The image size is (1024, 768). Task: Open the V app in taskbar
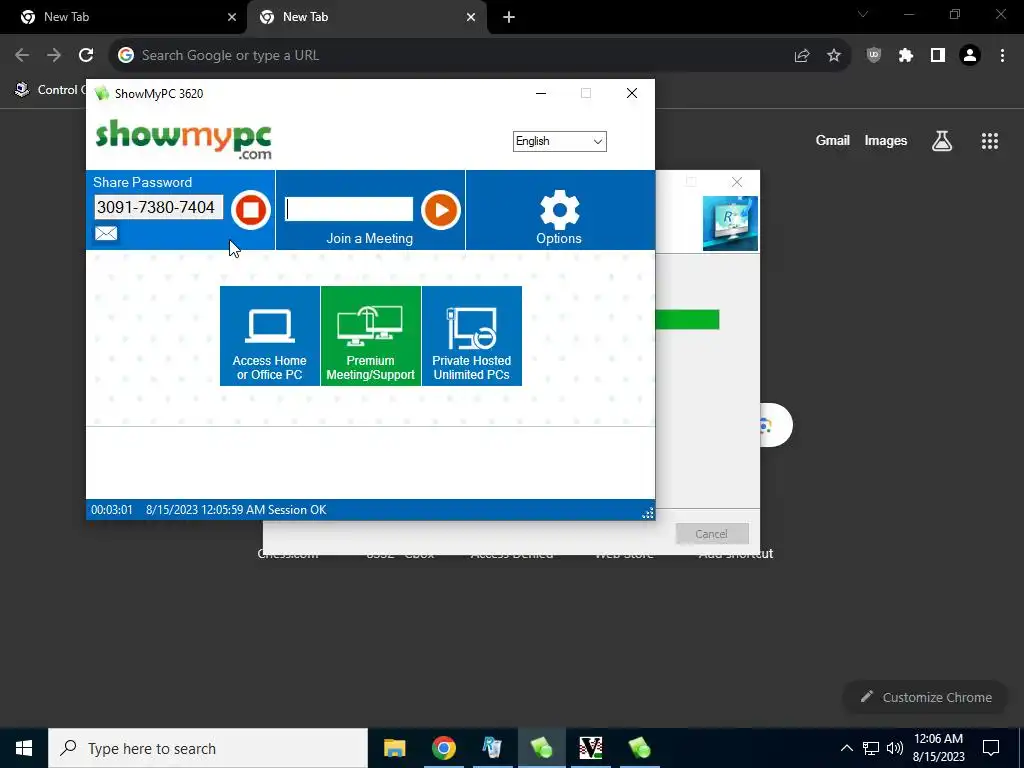click(590, 748)
